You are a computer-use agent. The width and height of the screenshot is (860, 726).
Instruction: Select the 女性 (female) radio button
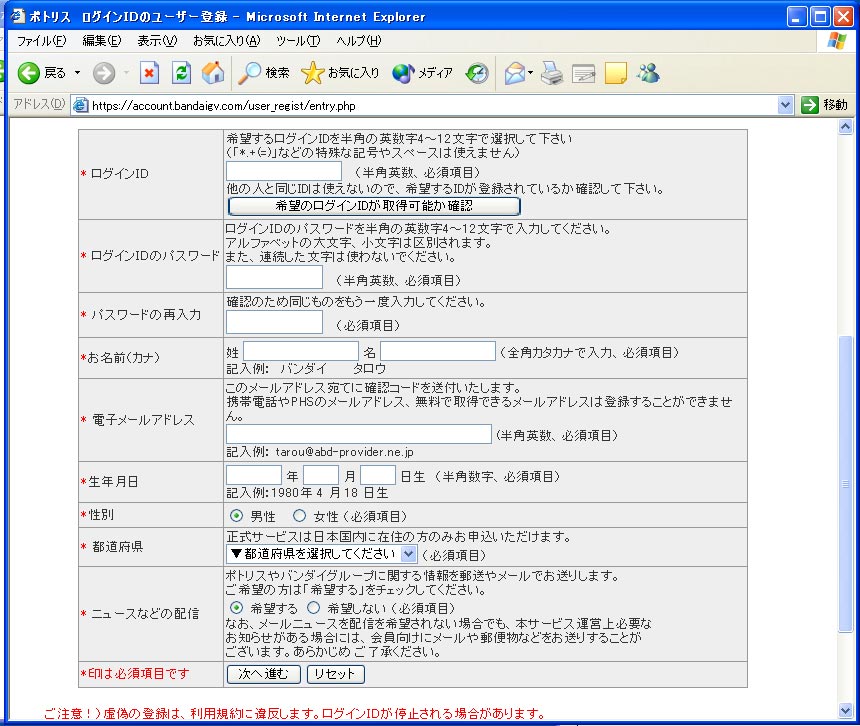click(299, 515)
